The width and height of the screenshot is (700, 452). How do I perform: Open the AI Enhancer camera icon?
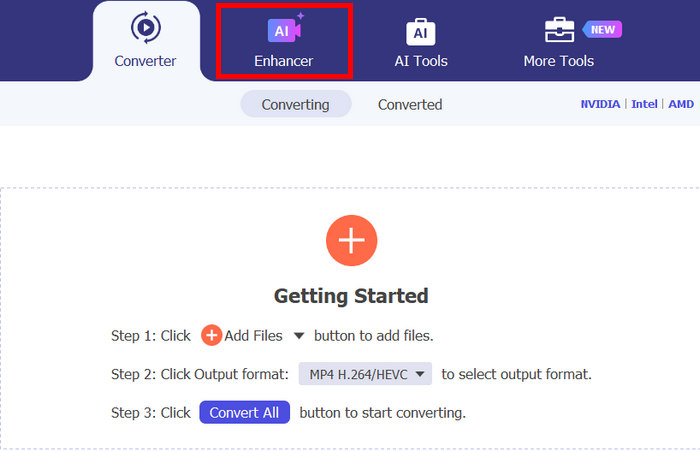[x=284, y=29]
